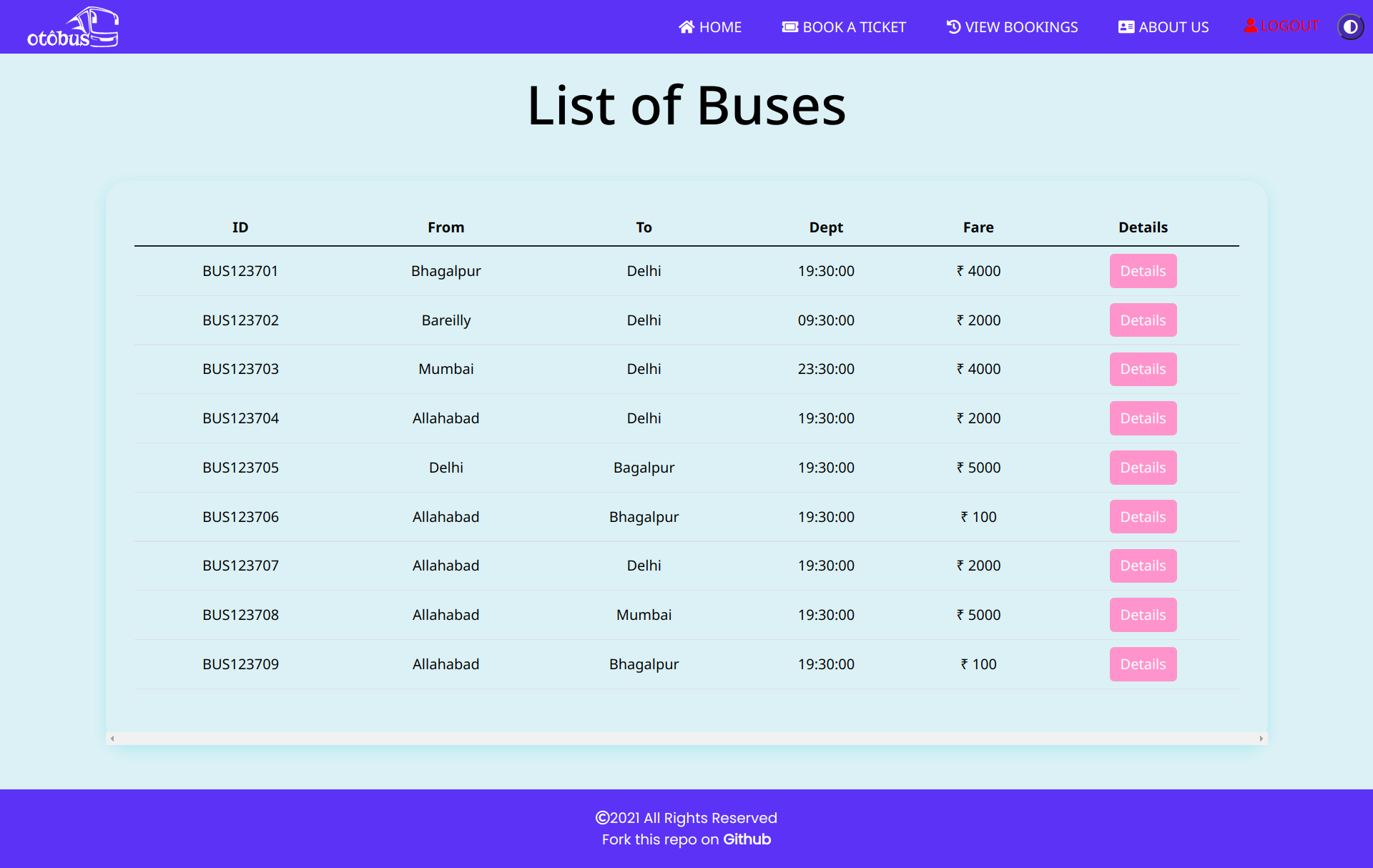Open details for bus BUS123701
Image resolution: width=1373 pixels, height=868 pixels.
[x=1142, y=271]
